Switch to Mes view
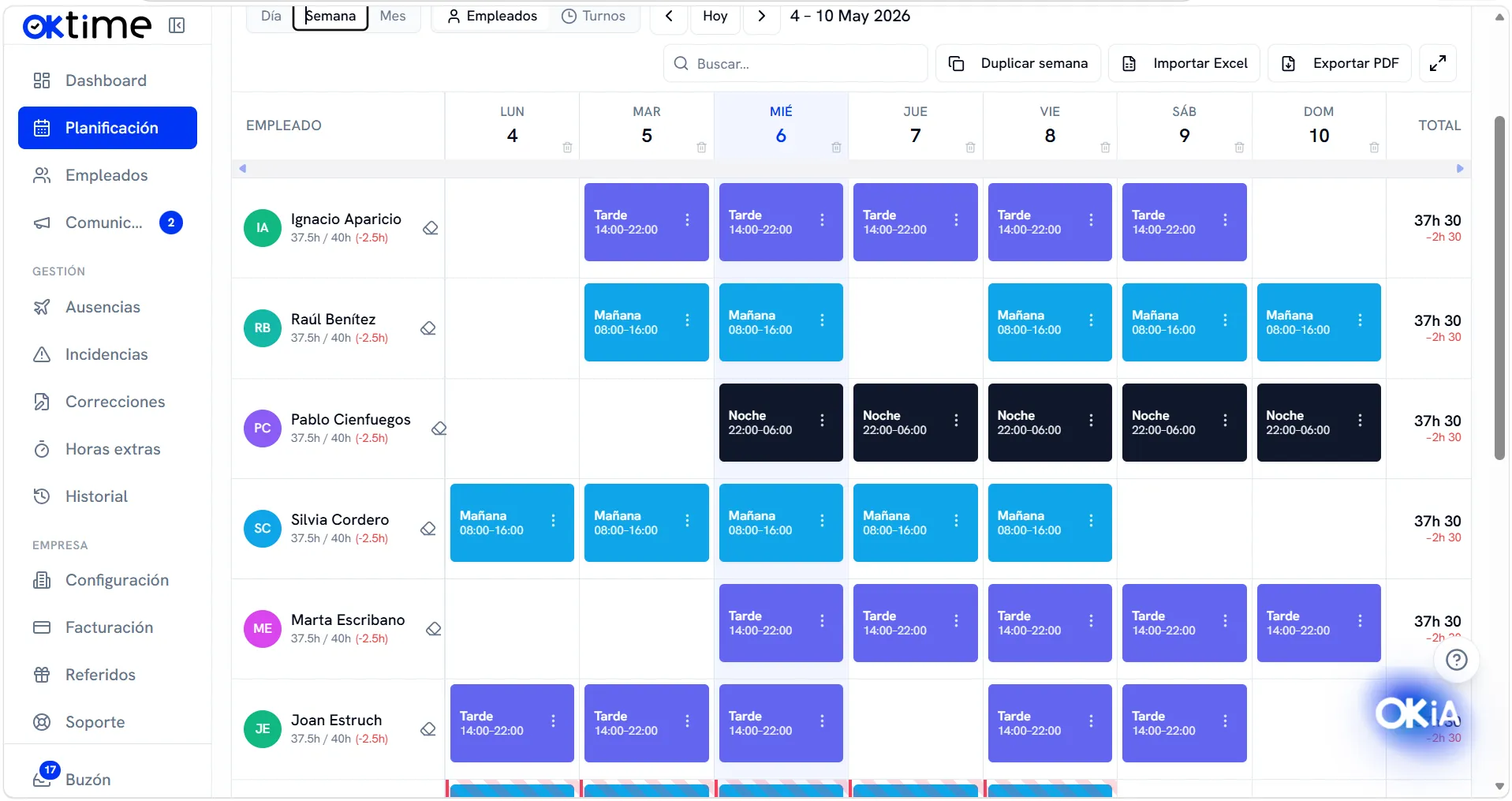 pos(393,16)
